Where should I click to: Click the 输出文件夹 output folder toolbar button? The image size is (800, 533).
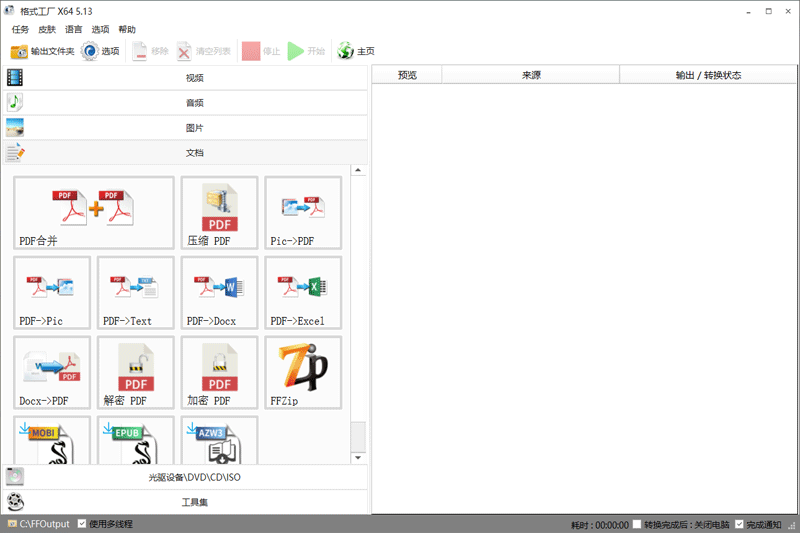pyautogui.click(x=42, y=51)
